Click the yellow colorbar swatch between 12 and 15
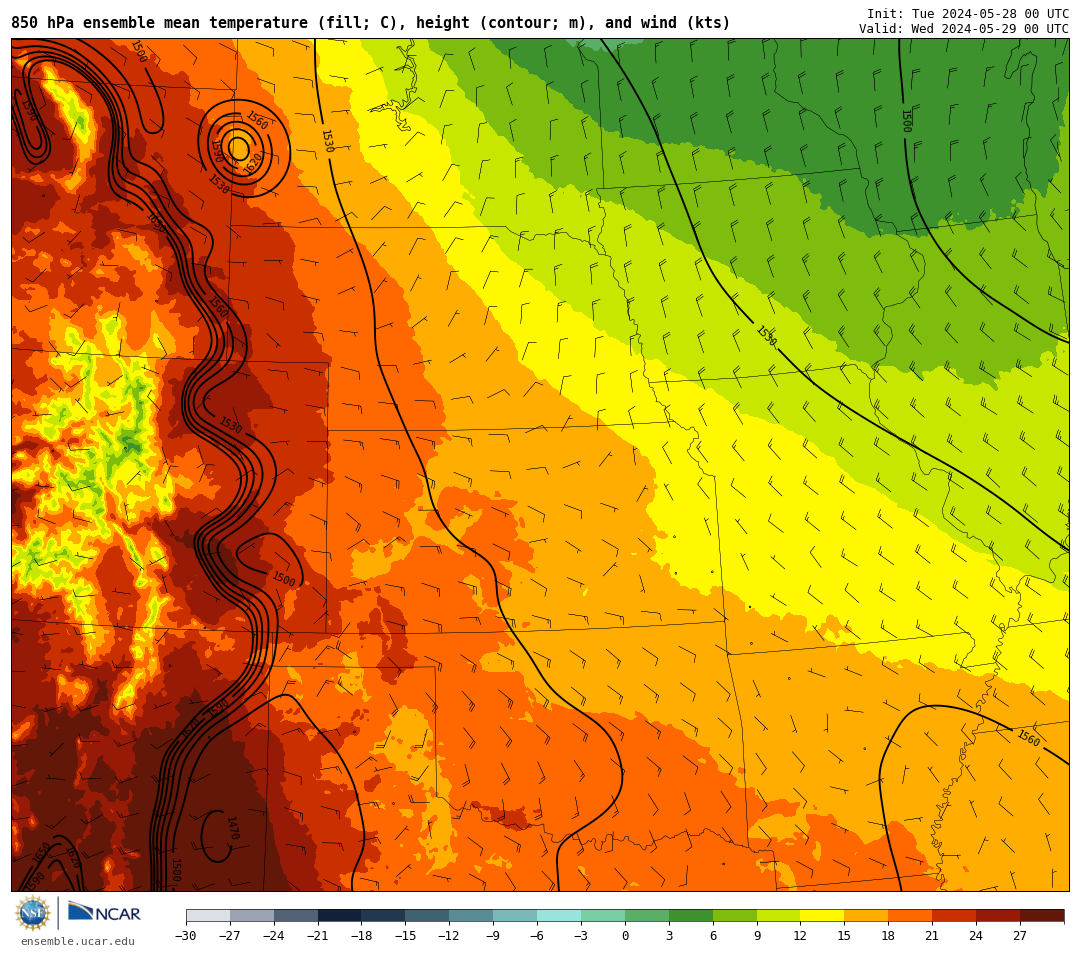Image resolution: width=1080 pixels, height=954 pixels. point(822,915)
